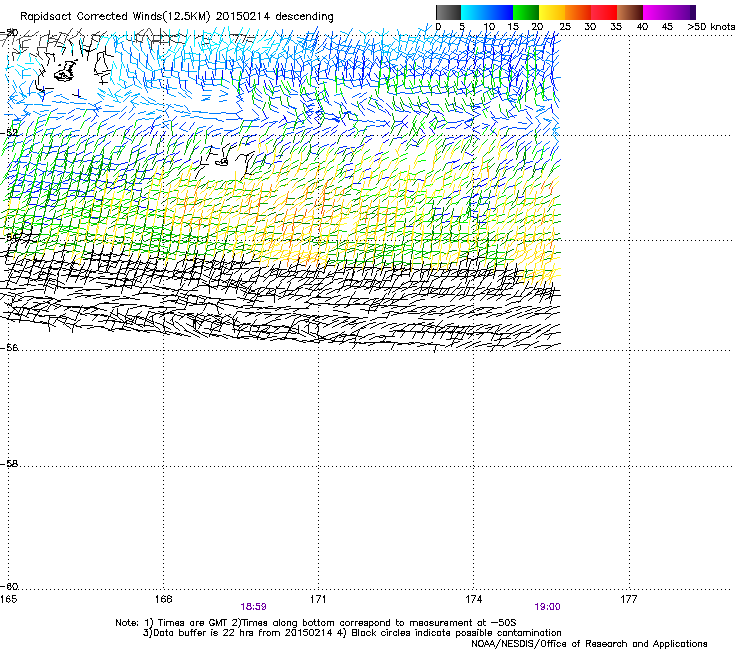Click longitude label '171' on bottom axis

(x=318, y=599)
